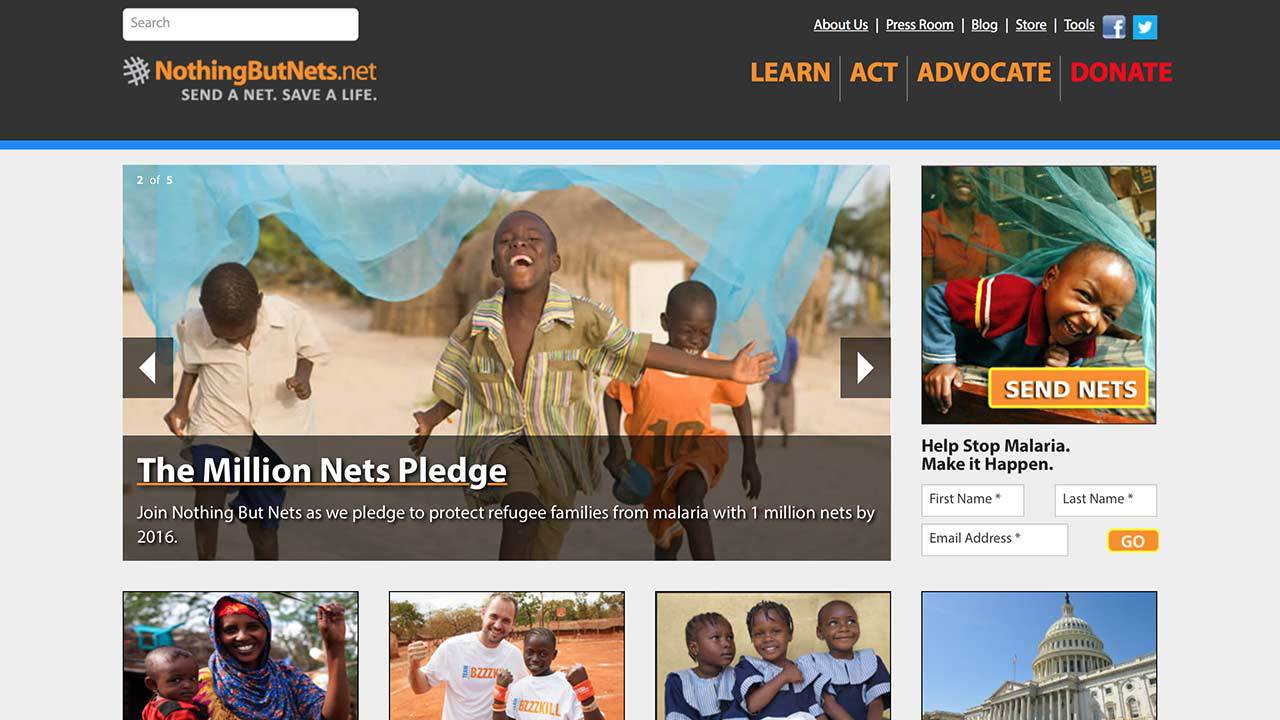Screen dimensions: 1280x720
Task: Click the NothingButNets.net logo
Action: [250, 79]
